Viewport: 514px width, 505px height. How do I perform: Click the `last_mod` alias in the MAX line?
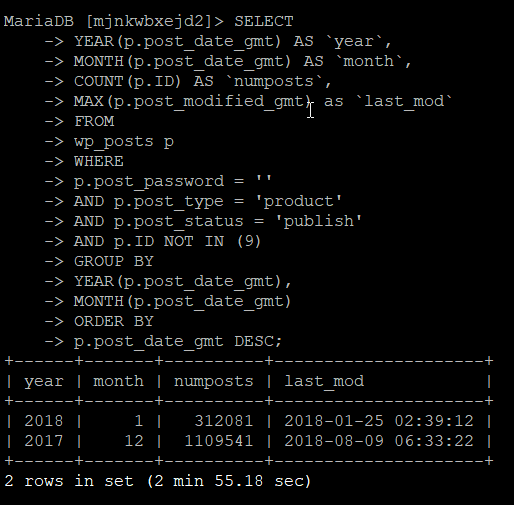pyautogui.click(x=404, y=102)
